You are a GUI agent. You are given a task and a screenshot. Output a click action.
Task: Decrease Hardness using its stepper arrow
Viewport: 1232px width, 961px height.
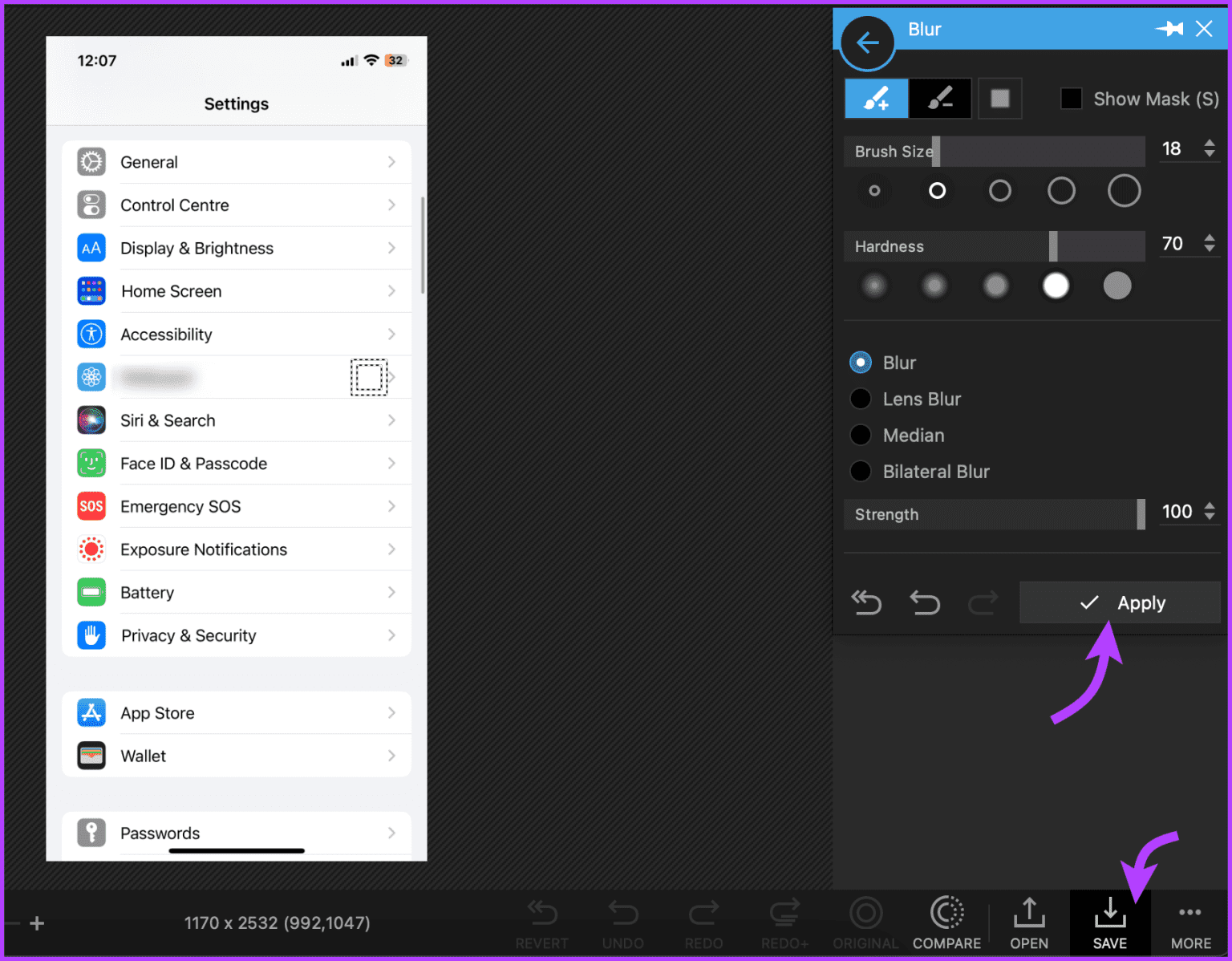click(x=1209, y=249)
